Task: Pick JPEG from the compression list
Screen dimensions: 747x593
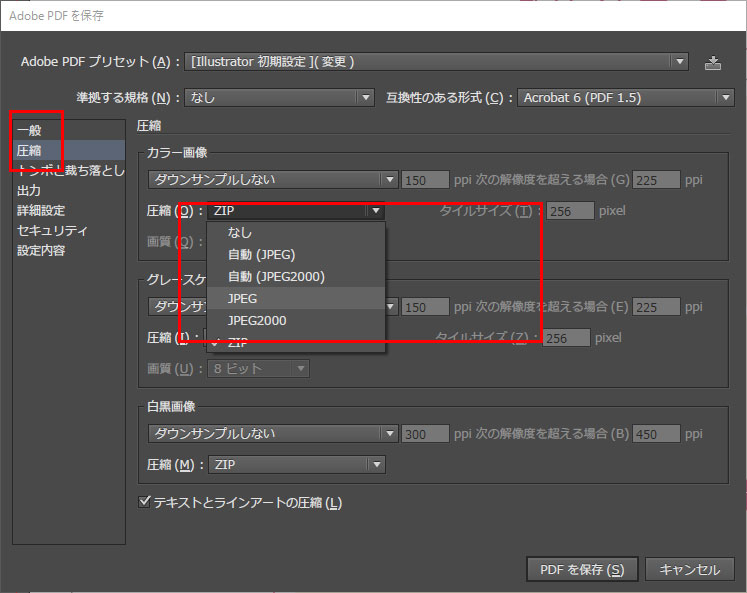Action: [x=243, y=298]
